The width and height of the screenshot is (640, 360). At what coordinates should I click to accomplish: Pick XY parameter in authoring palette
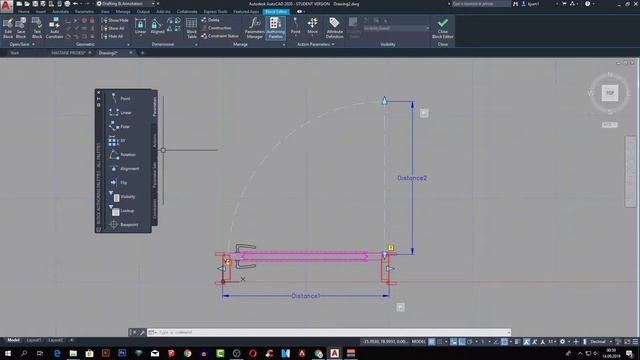coord(118,140)
